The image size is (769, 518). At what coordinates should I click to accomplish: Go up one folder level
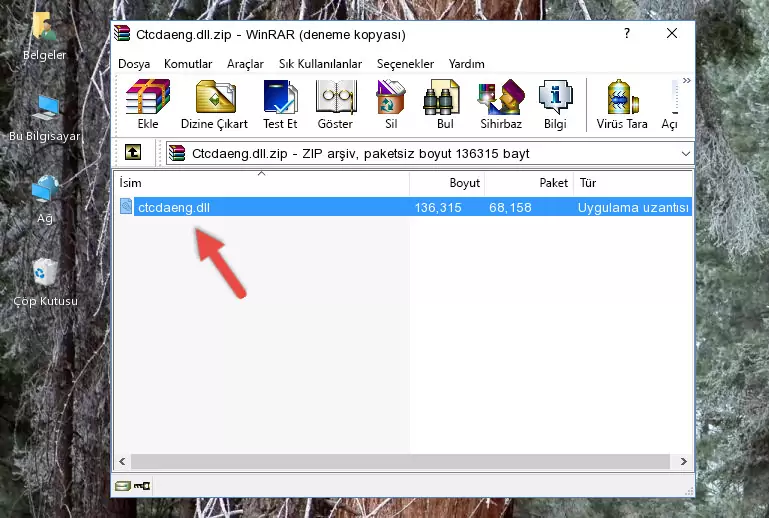click(x=133, y=153)
